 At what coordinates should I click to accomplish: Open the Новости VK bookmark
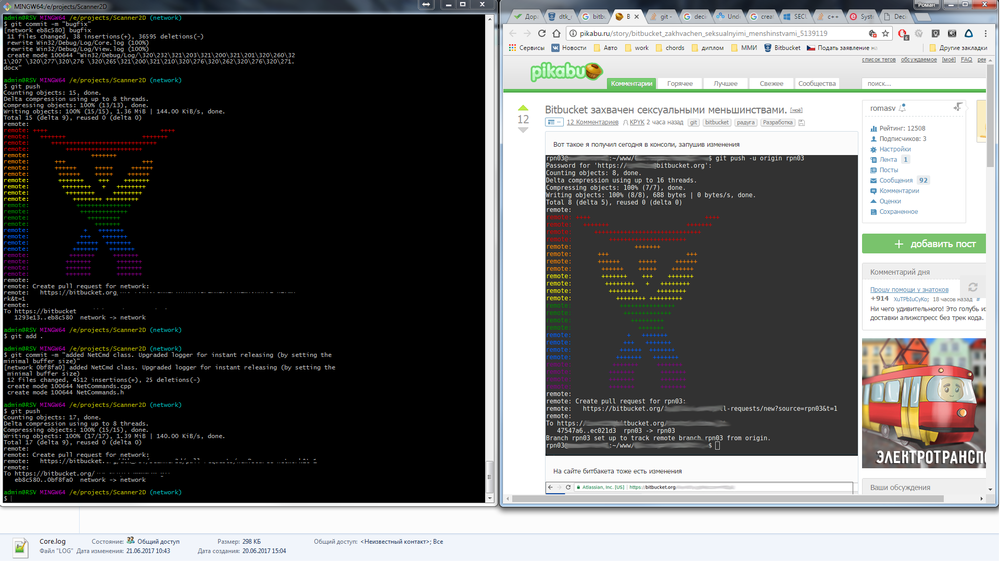[568, 48]
